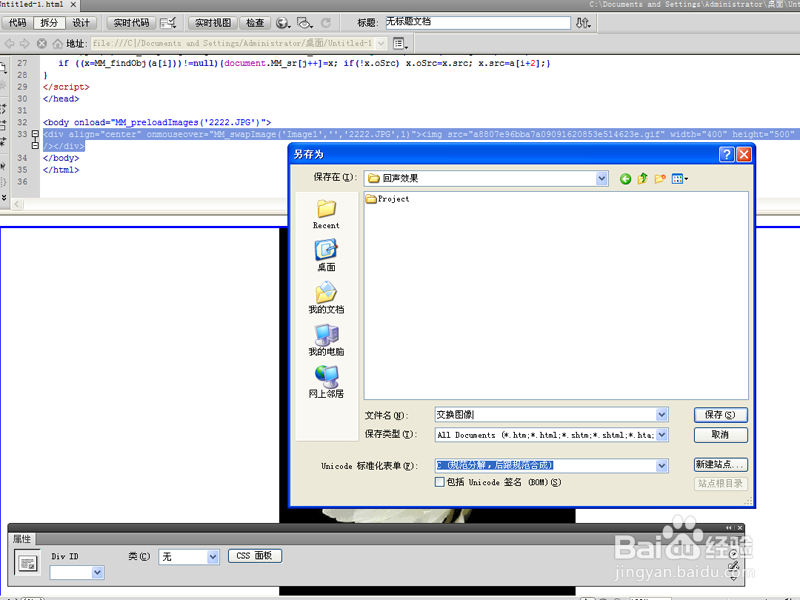Expand the Properties panel bottom arrow
Screen dimensions: 800x600
click(733, 578)
